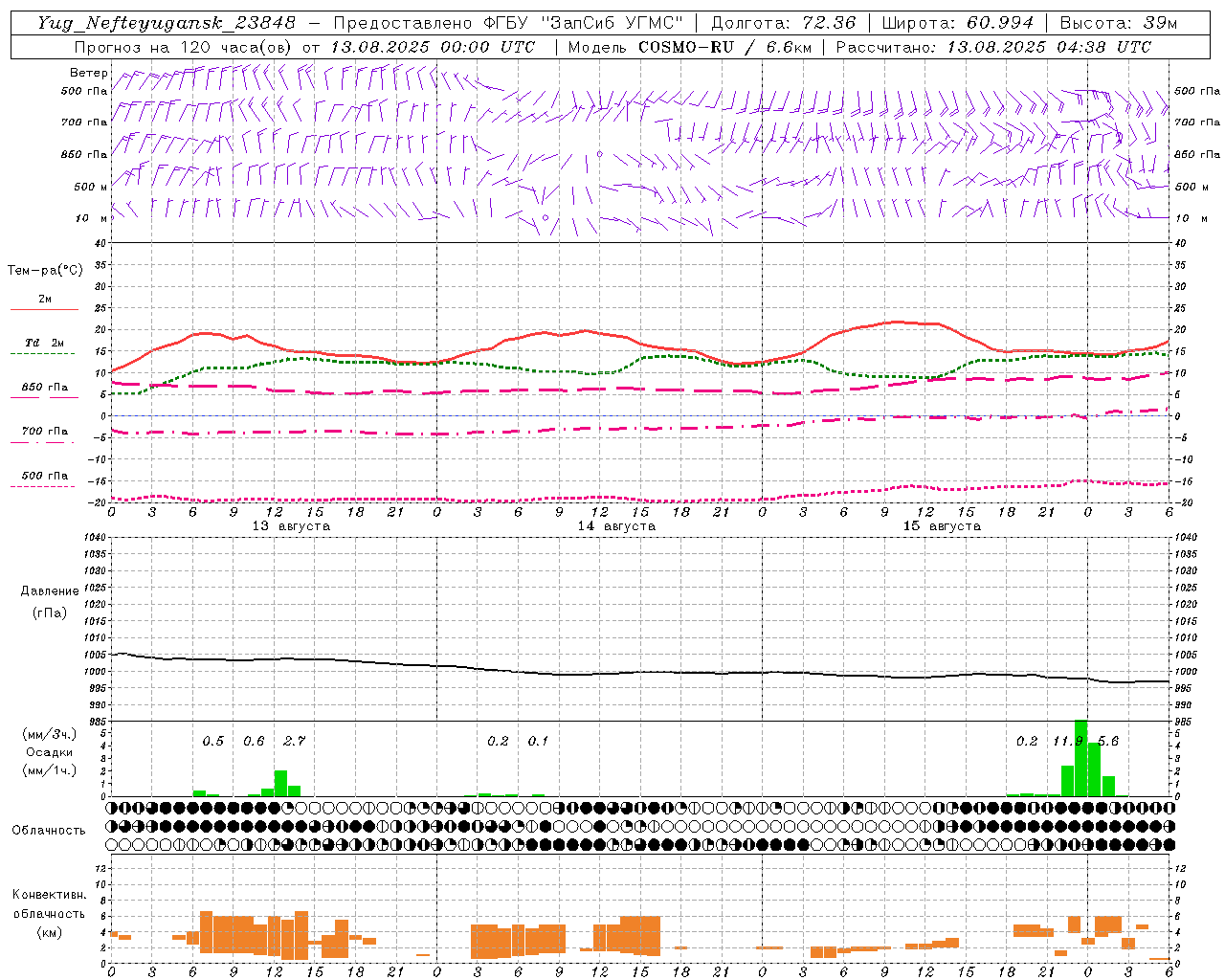The width and height of the screenshot is (1225, 980).
Task: Click the 13 августа date label
Action: point(291,526)
